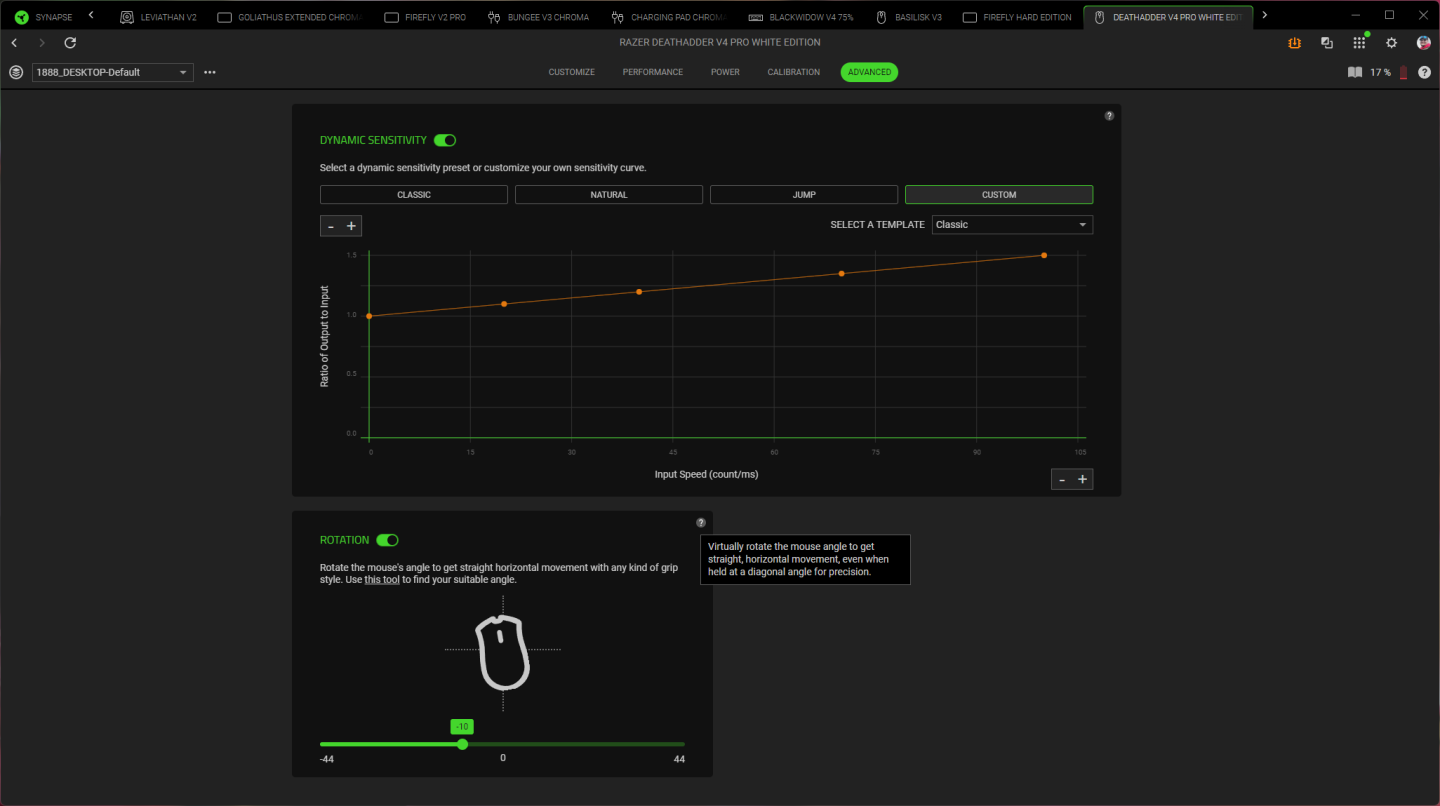The height and width of the screenshot is (806, 1440).
Task: Open the Basilisk V3 device tab
Action: 909,17
